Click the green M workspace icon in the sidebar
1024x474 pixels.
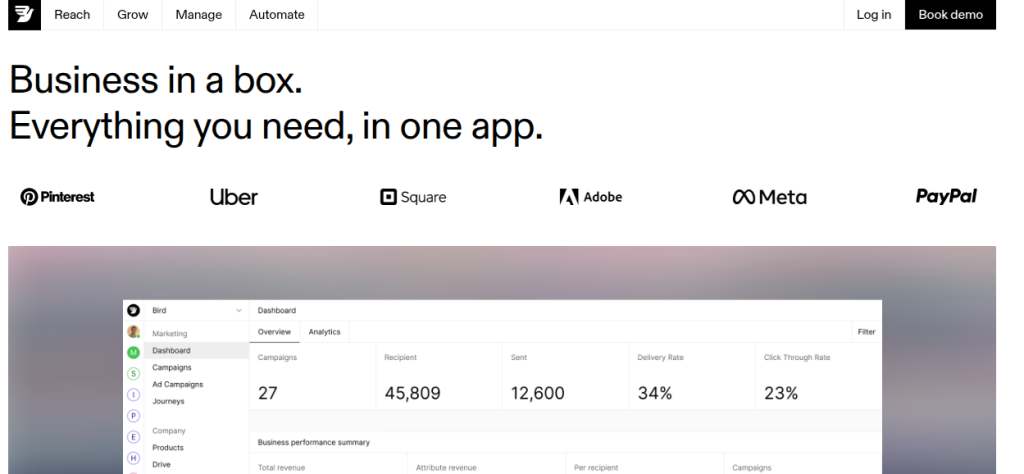coord(133,351)
